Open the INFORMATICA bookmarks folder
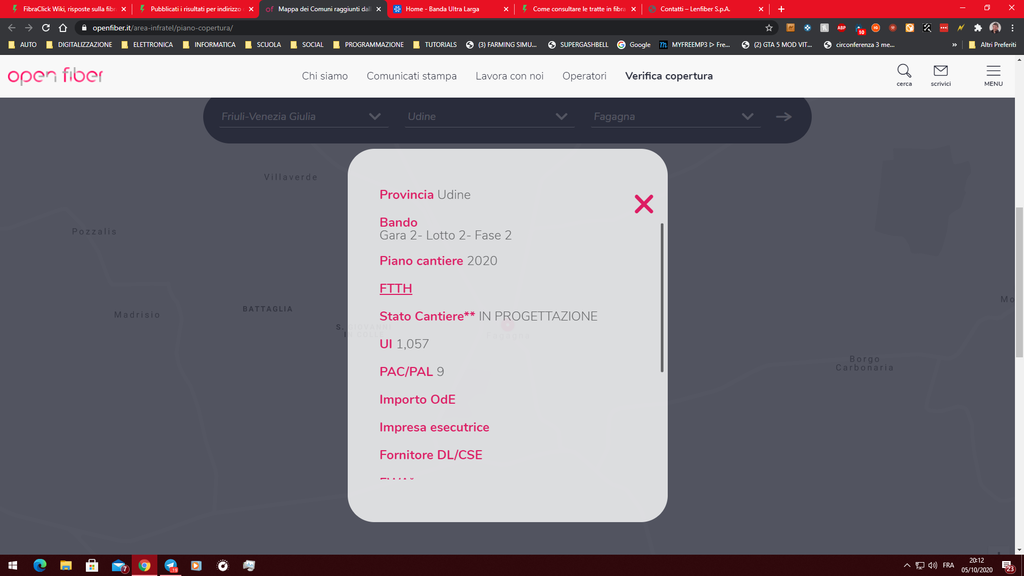The width and height of the screenshot is (1024, 576). [x=209, y=45]
